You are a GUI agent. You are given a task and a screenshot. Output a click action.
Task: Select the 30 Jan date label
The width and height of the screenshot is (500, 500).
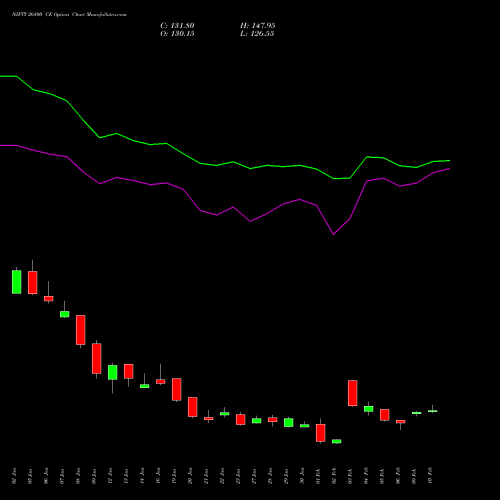[x=302, y=476]
